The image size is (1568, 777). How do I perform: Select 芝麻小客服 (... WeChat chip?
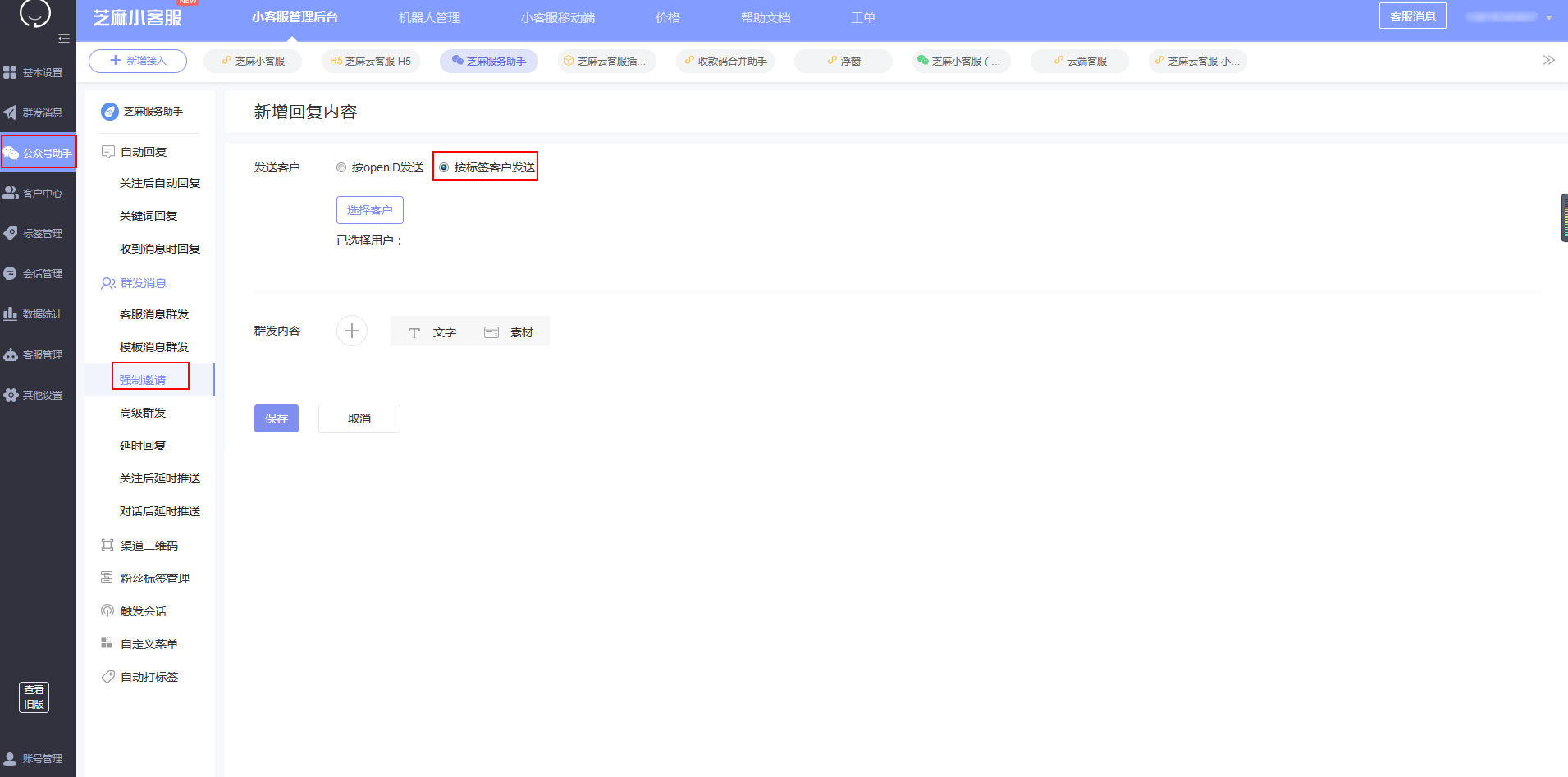tap(962, 61)
